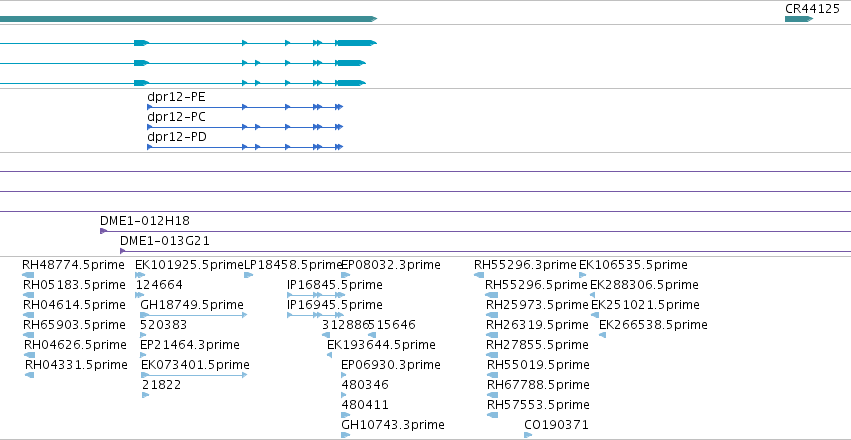Click EK193644.5prime label
The image size is (851, 440).
pyautogui.click(x=381, y=345)
